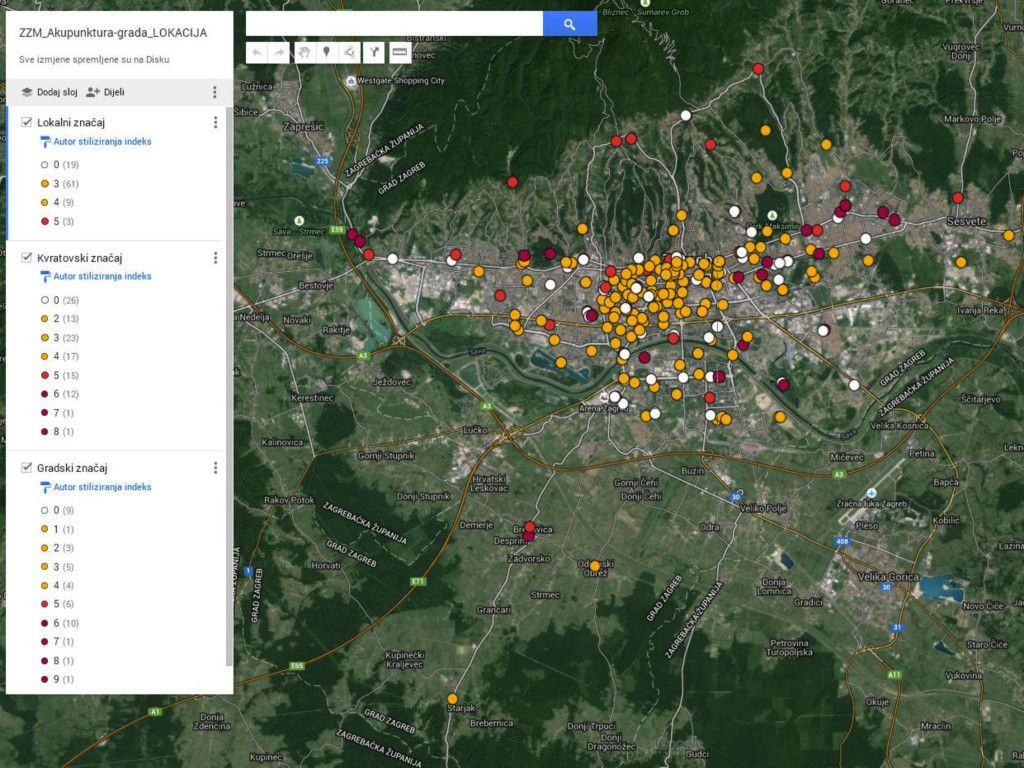The width and height of the screenshot is (1024, 768).
Task: Click Kvratovski značaj layer title
Action: pyautogui.click(x=80, y=258)
